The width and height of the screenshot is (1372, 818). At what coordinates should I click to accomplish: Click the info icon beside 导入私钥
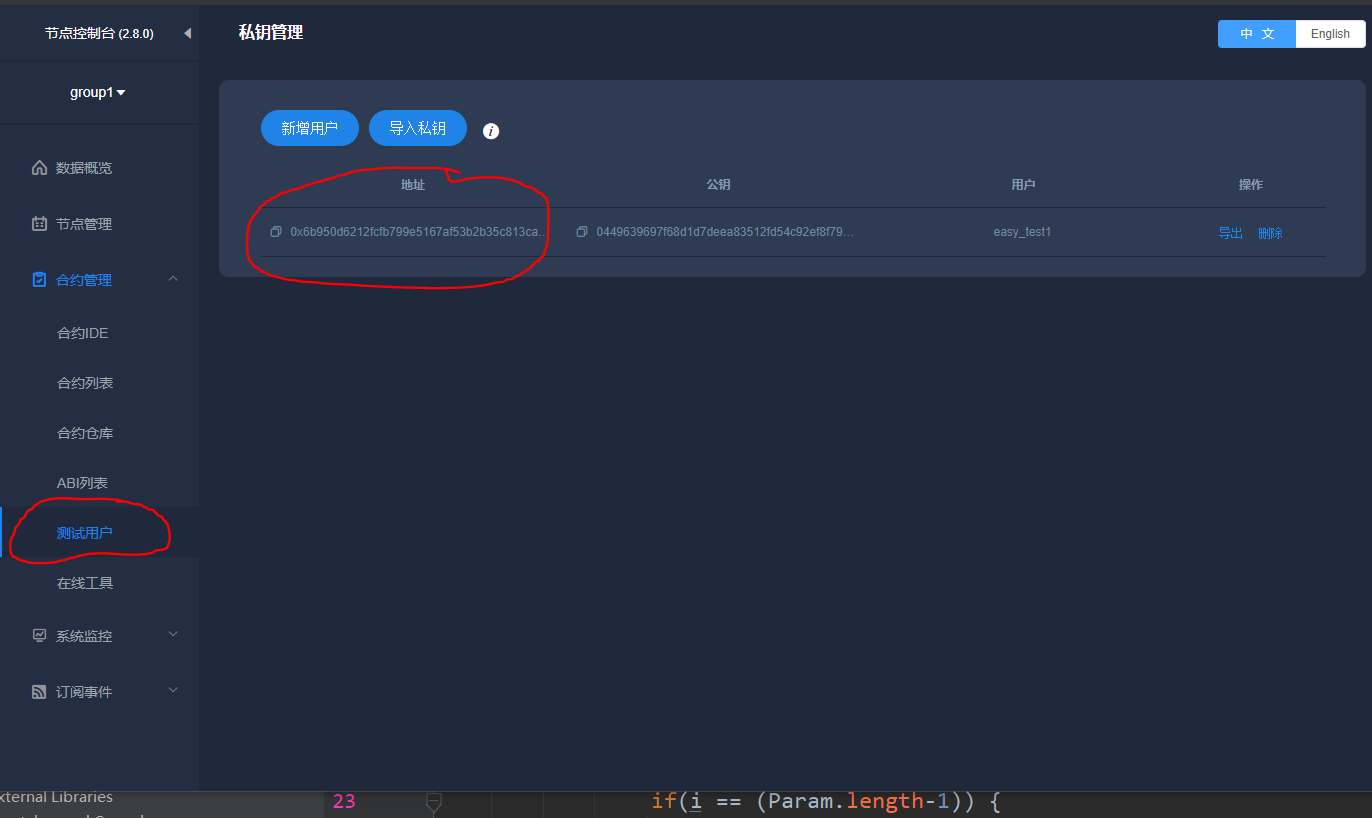490,130
